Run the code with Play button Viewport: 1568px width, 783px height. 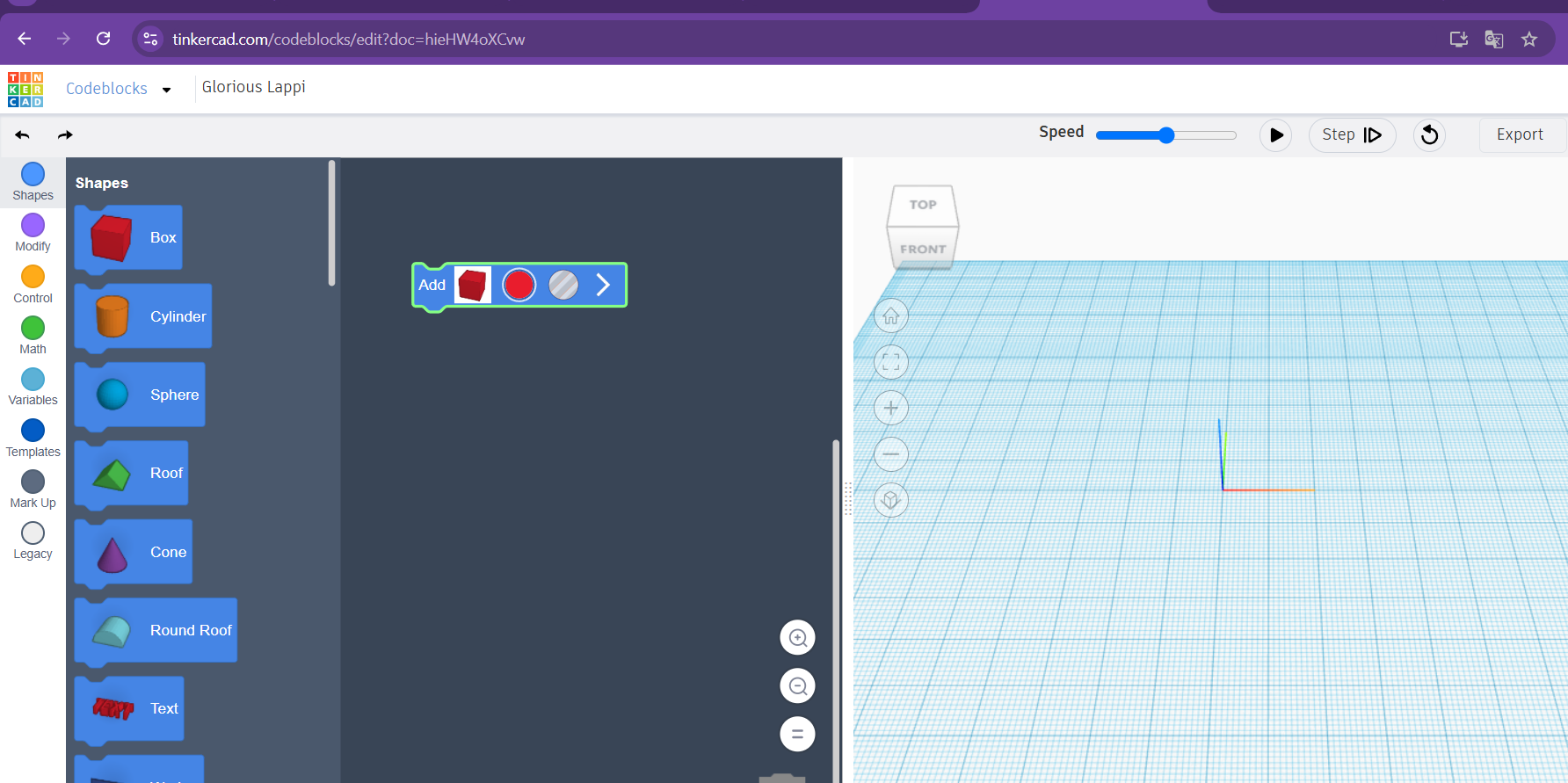1276,134
